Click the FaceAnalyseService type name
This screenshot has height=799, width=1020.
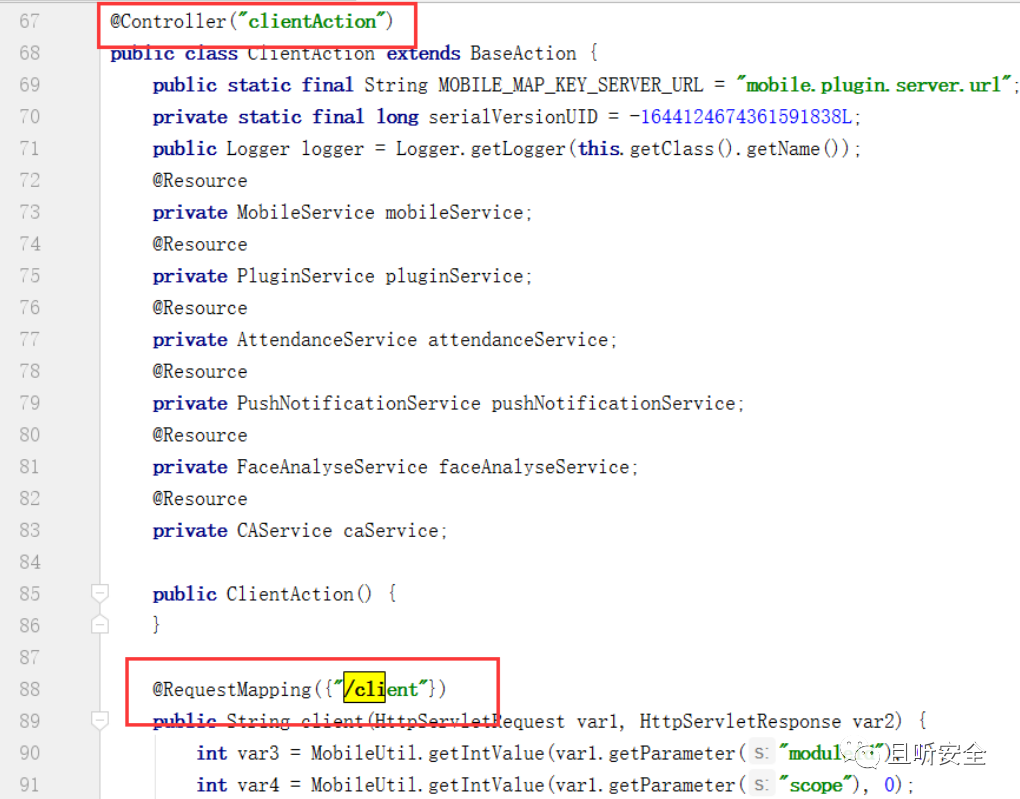click(x=332, y=468)
